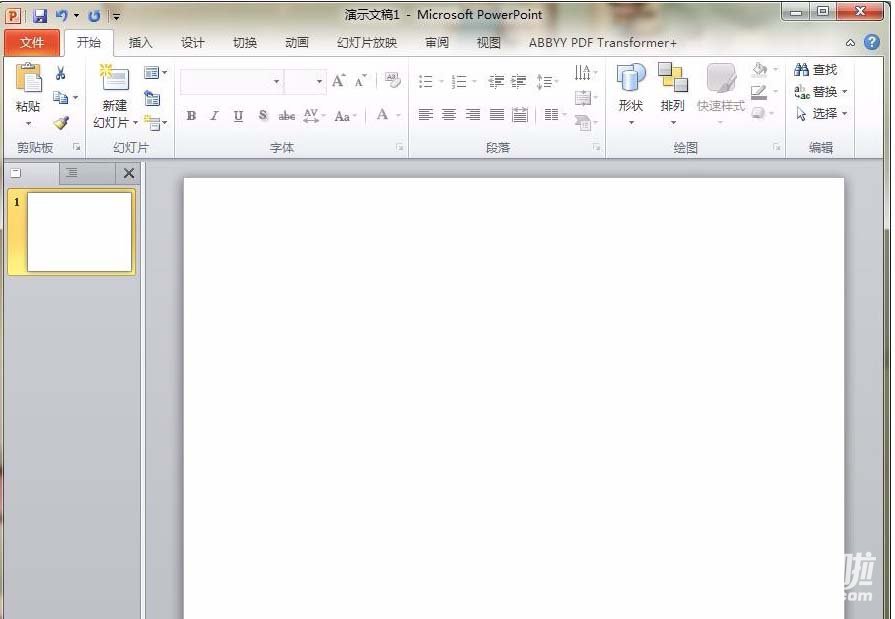This screenshot has width=895, height=619.
Task: Switch to the 动画 Animations tab
Action: click(297, 43)
